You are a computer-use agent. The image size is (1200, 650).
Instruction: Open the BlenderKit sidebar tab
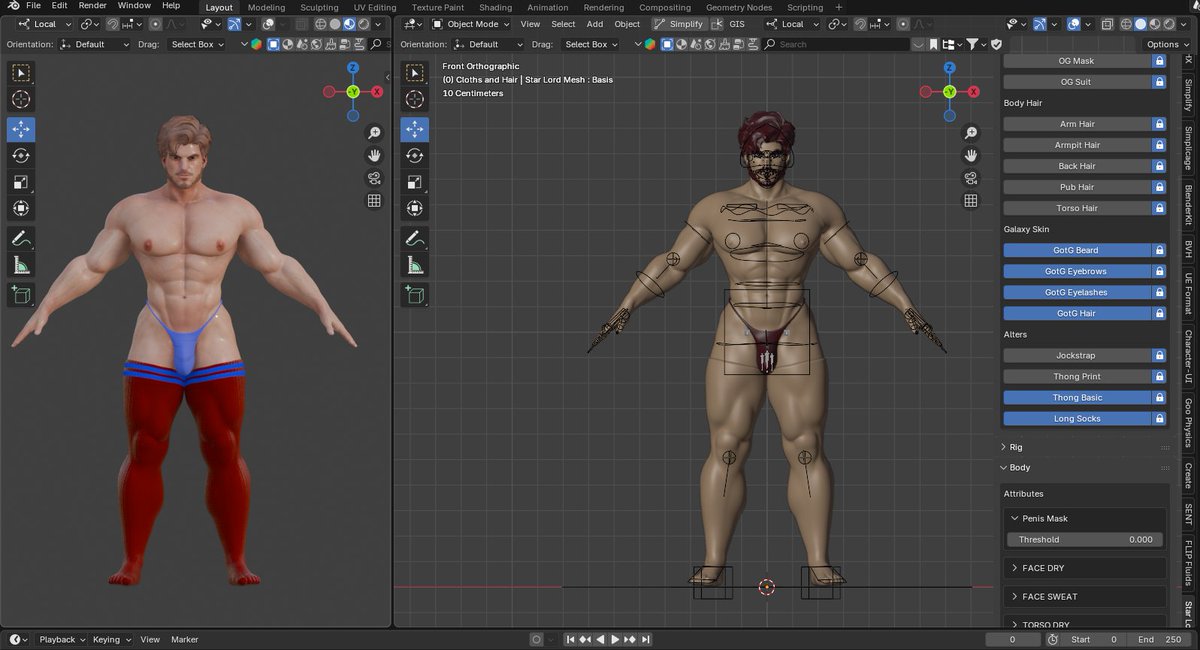(1189, 205)
